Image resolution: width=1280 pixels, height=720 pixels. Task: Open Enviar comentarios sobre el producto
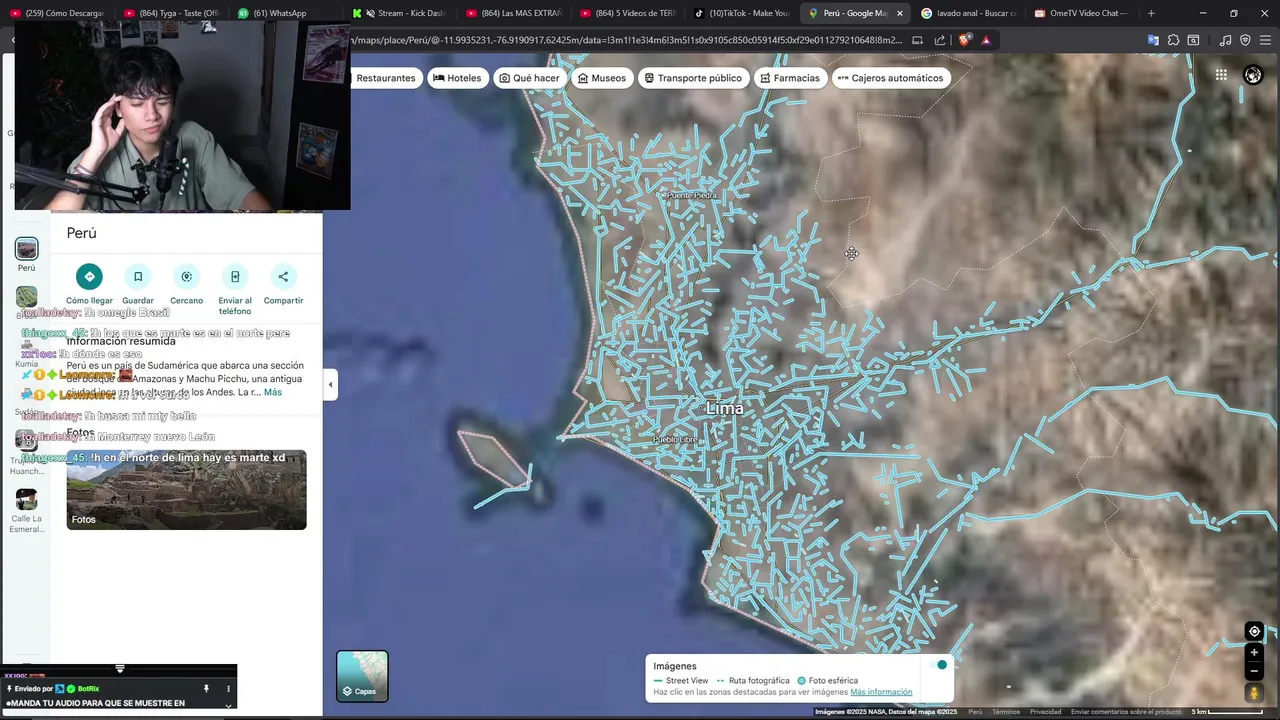coord(1126,712)
